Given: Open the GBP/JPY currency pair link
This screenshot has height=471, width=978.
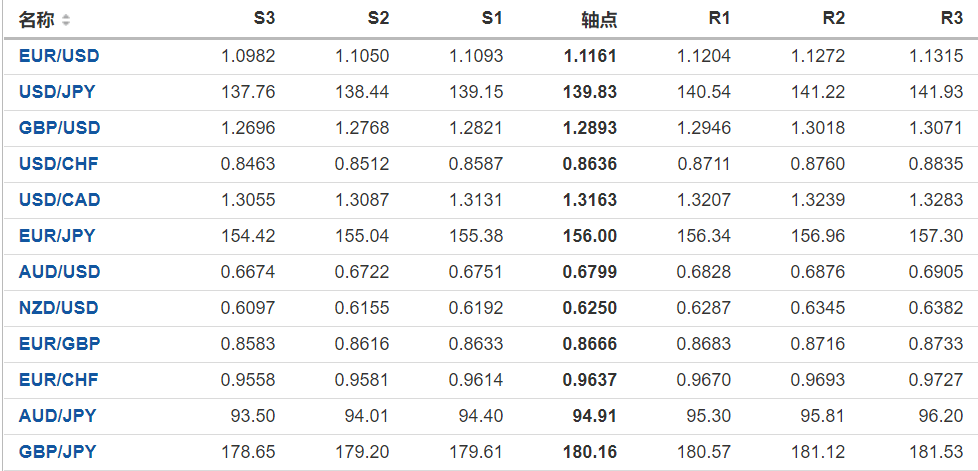Looking at the screenshot, I should [57, 452].
